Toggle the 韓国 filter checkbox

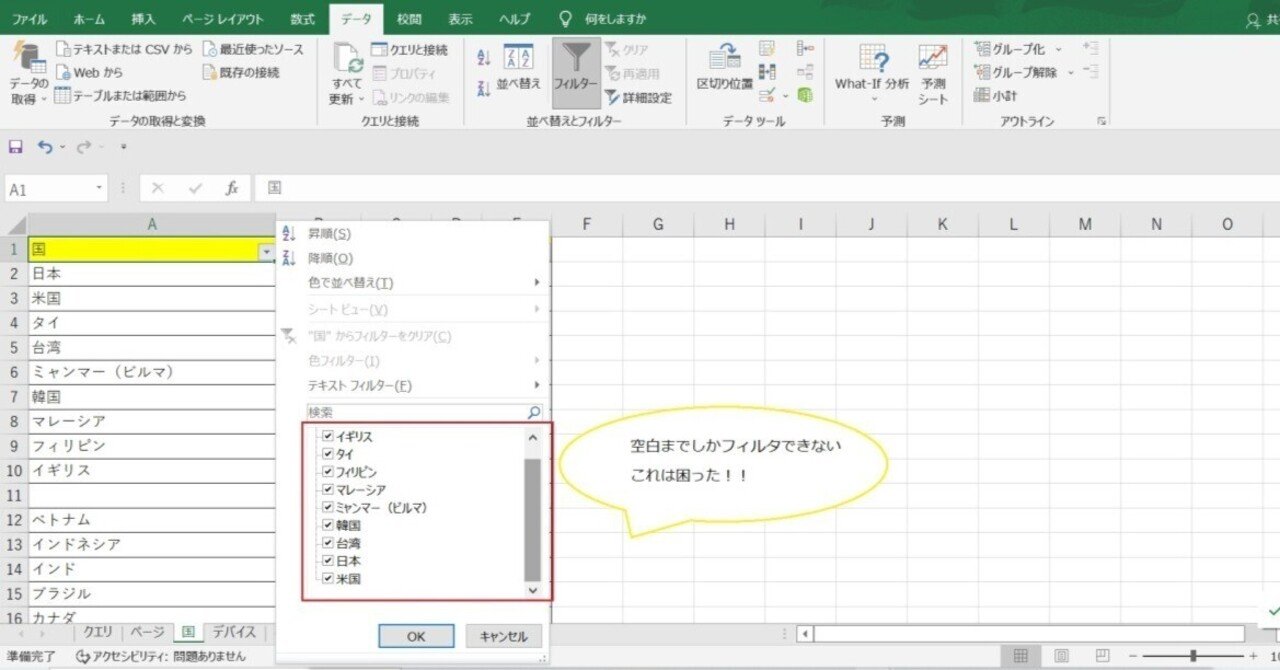point(328,524)
